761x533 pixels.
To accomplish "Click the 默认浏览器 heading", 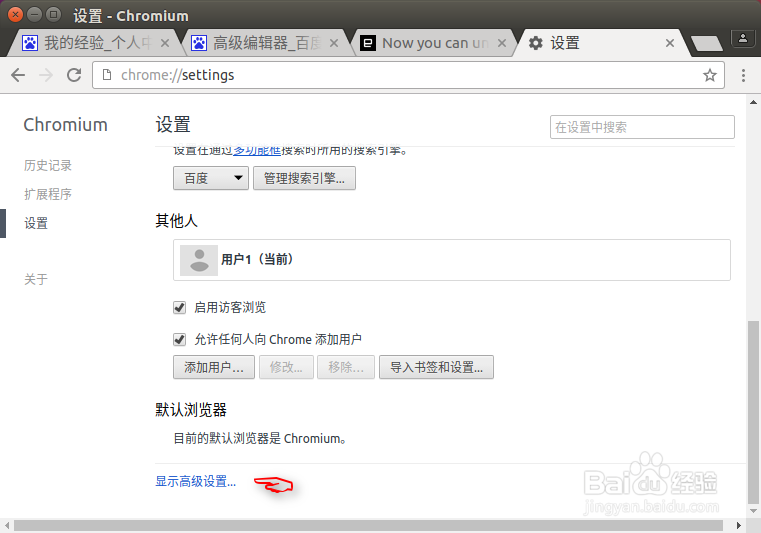I will point(191,410).
